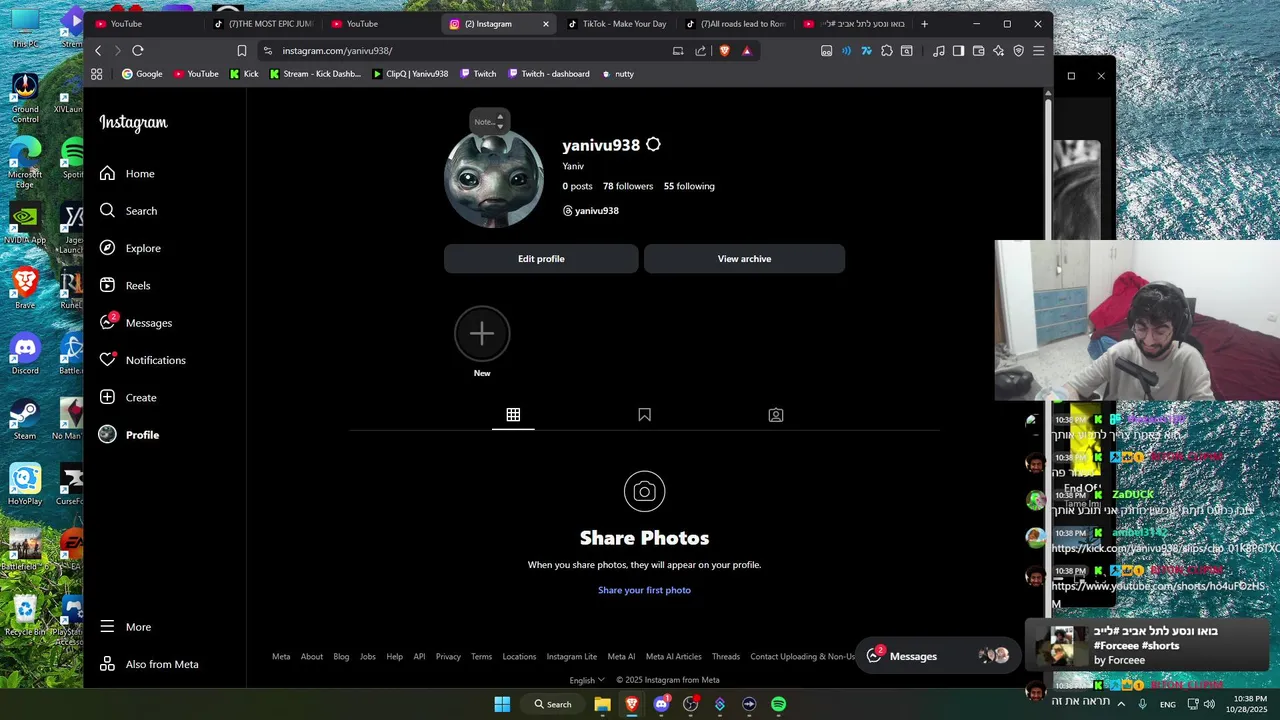Open File Explorer from the taskbar
This screenshot has height=720, width=1280.
(x=602, y=704)
